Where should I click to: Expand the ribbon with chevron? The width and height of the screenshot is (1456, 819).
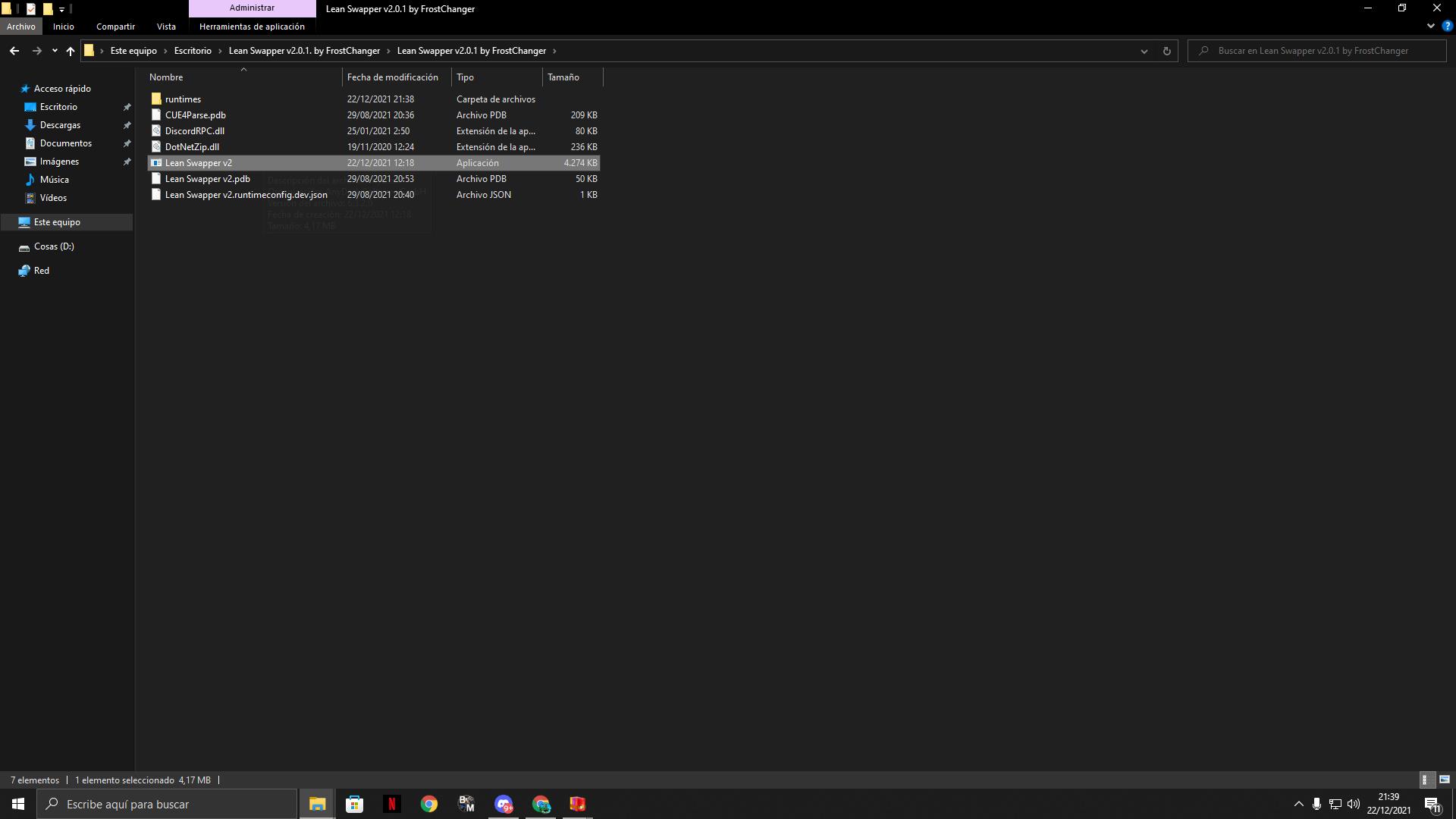tap(1430, 26)
